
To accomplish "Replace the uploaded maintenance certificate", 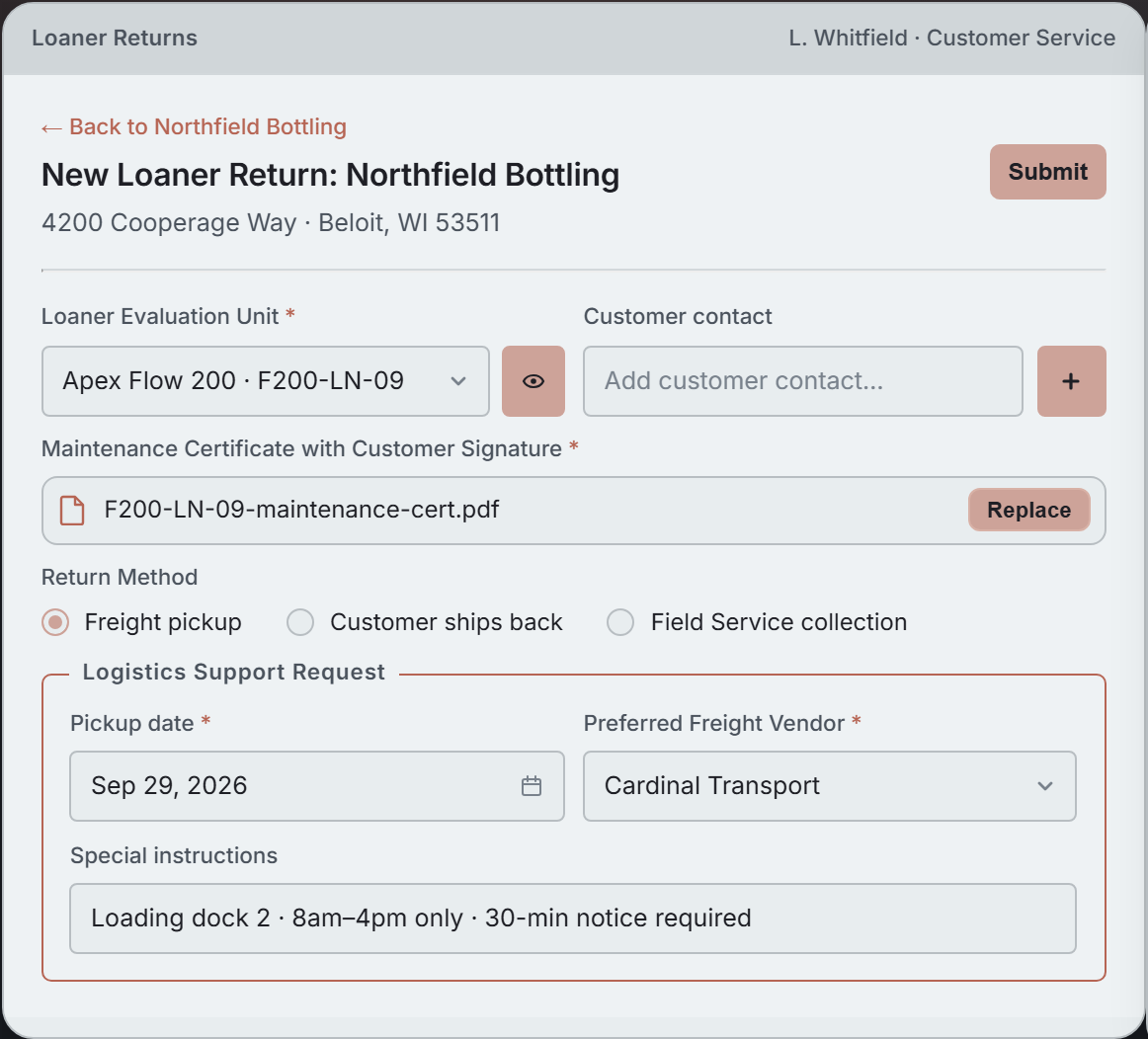I will (x=1028, y=510).
